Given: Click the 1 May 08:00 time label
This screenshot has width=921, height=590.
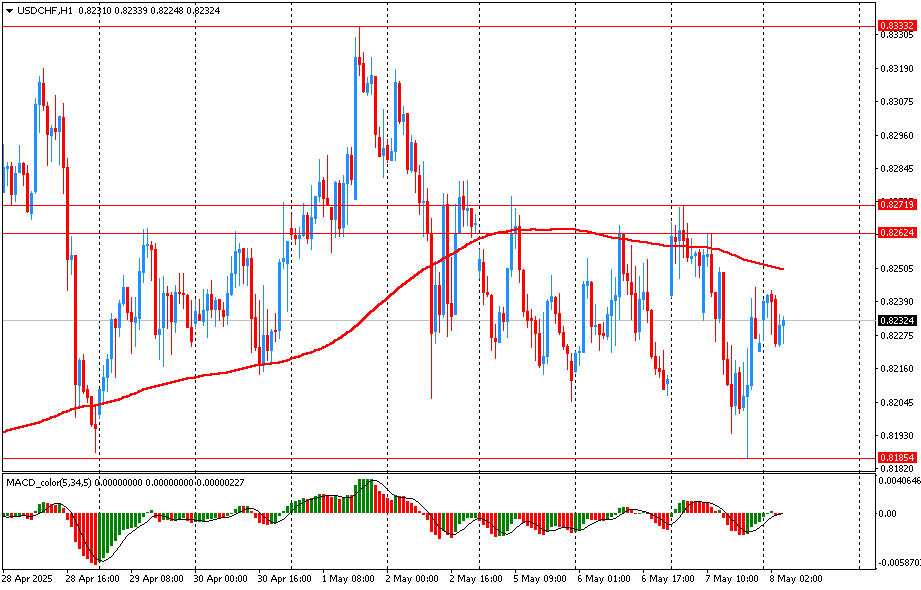Looking at the screenshot, I should coord(350,578).
